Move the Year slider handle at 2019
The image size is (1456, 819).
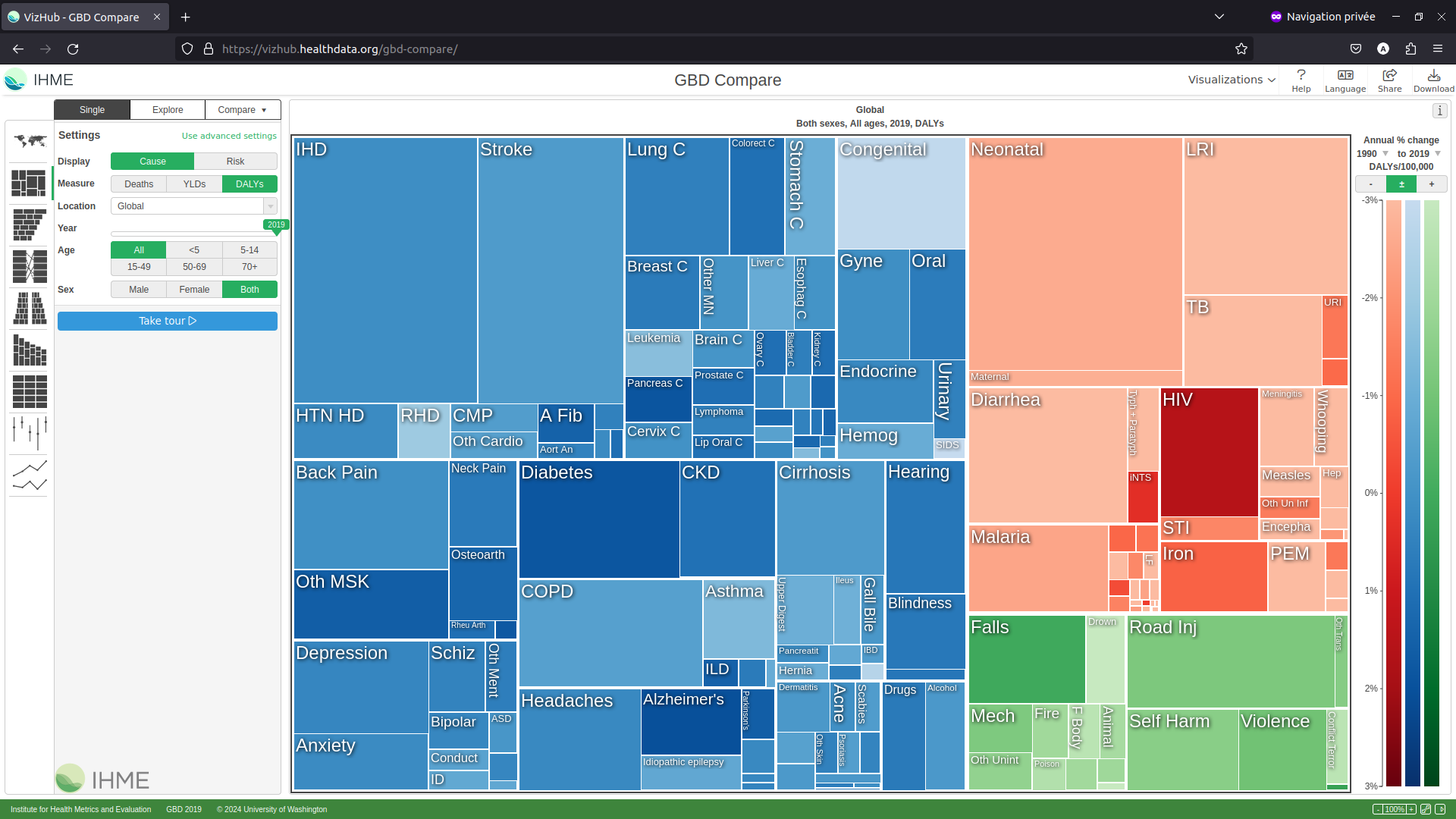pos(276,227)
